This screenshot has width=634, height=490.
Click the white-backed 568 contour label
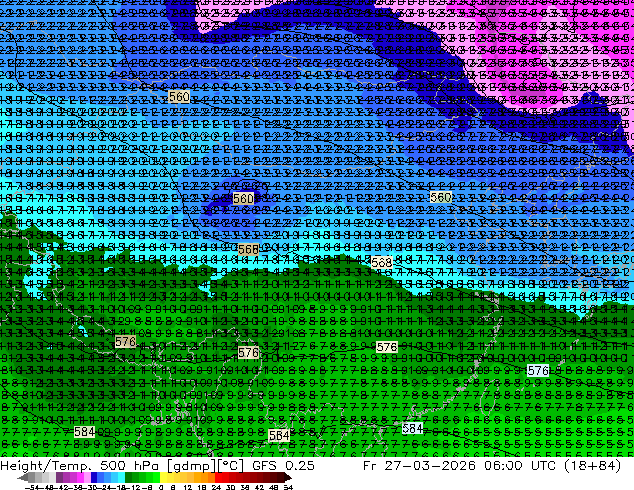click(x=381, y=263)
